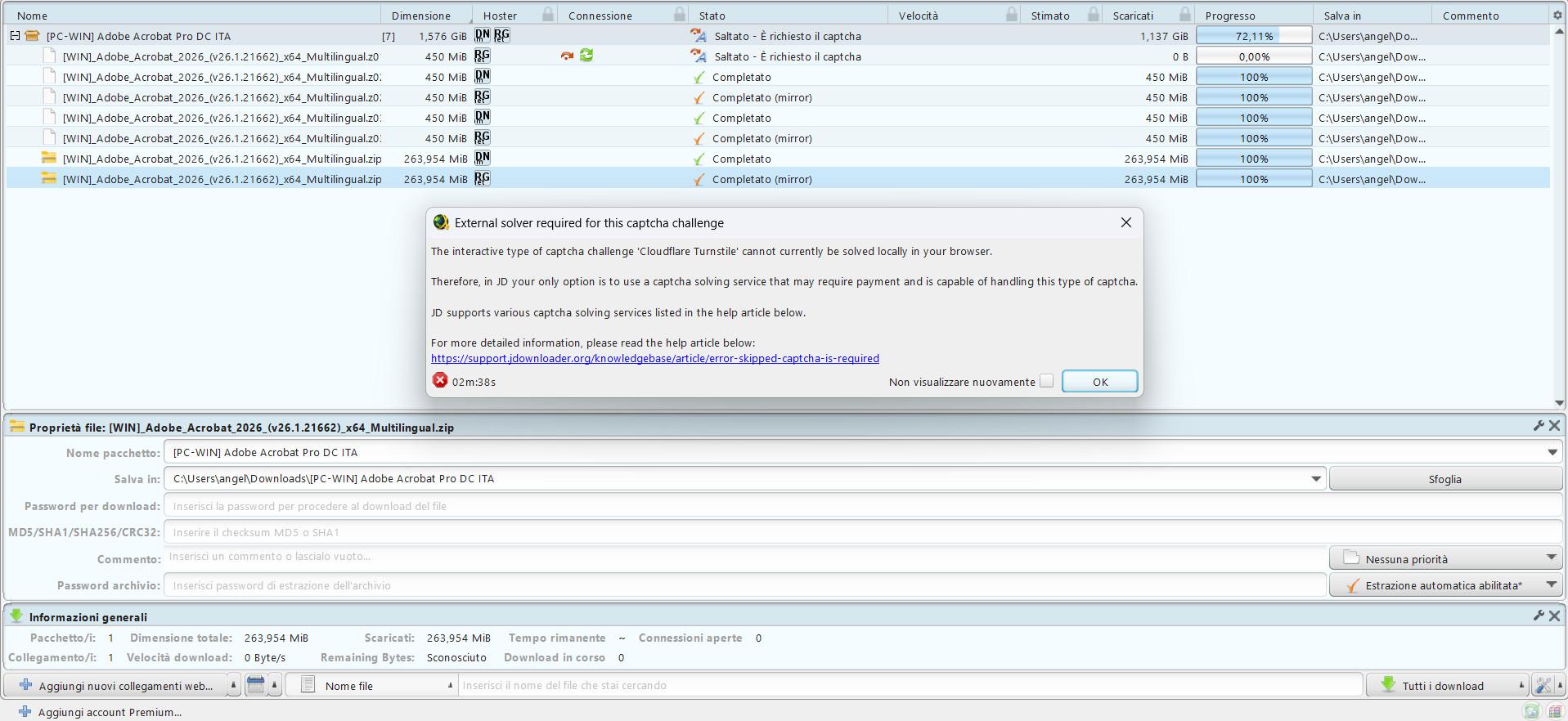Click the Commento input field in properties
1568x721 pixels.
coord(744,558)
